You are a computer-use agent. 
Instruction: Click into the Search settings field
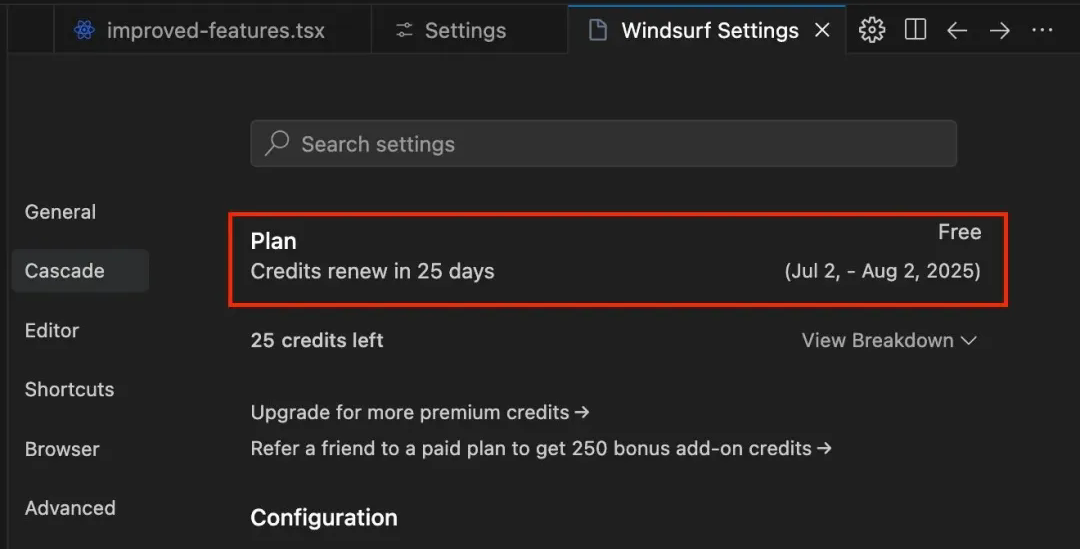click(603, 143)
